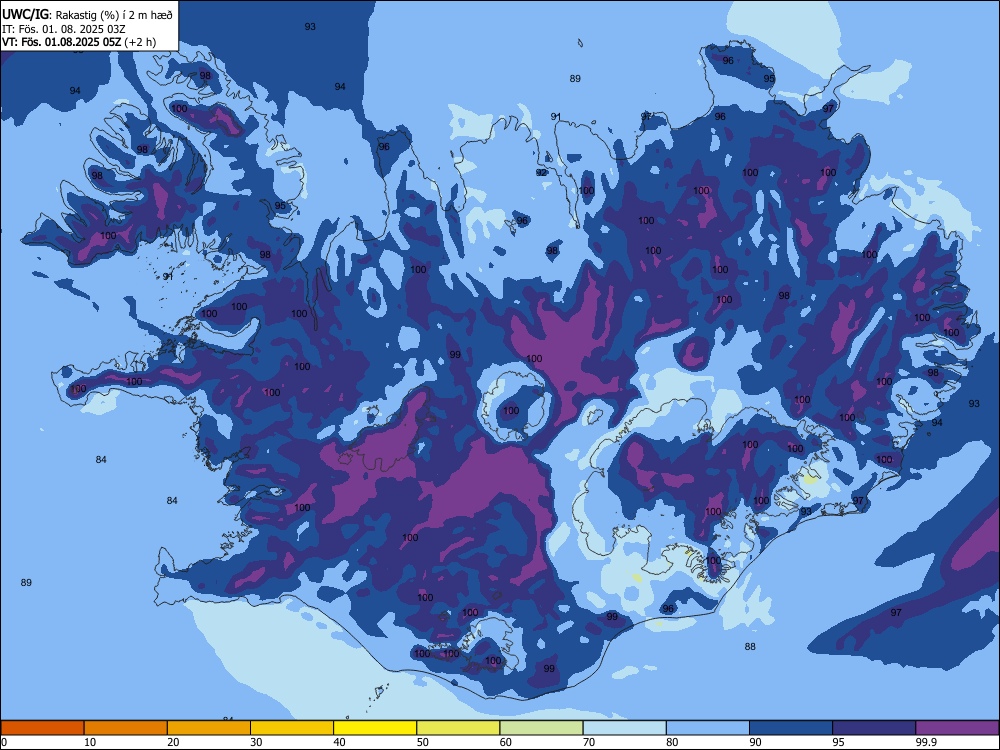
Task: Click the '70' tick label on the legend
Action: pos(589,742)
